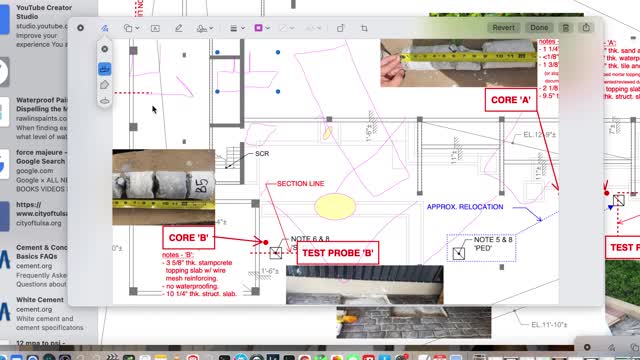The image size is (640, 360).
Task: Select the CORE 'B' label box
Action: (189, 238)
